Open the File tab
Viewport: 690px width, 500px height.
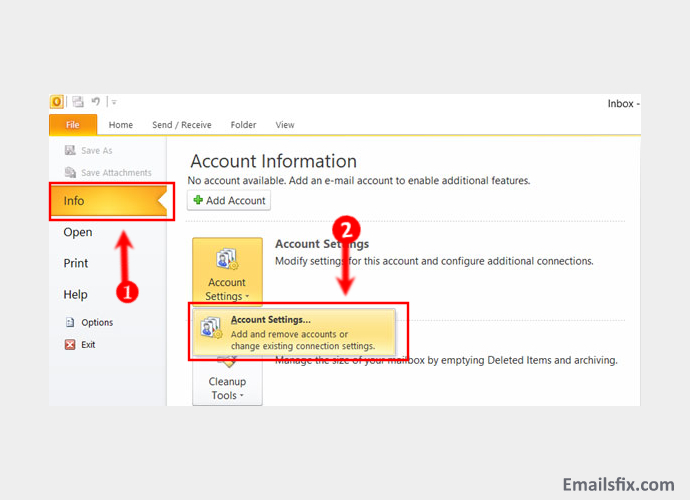coord(73,125)
